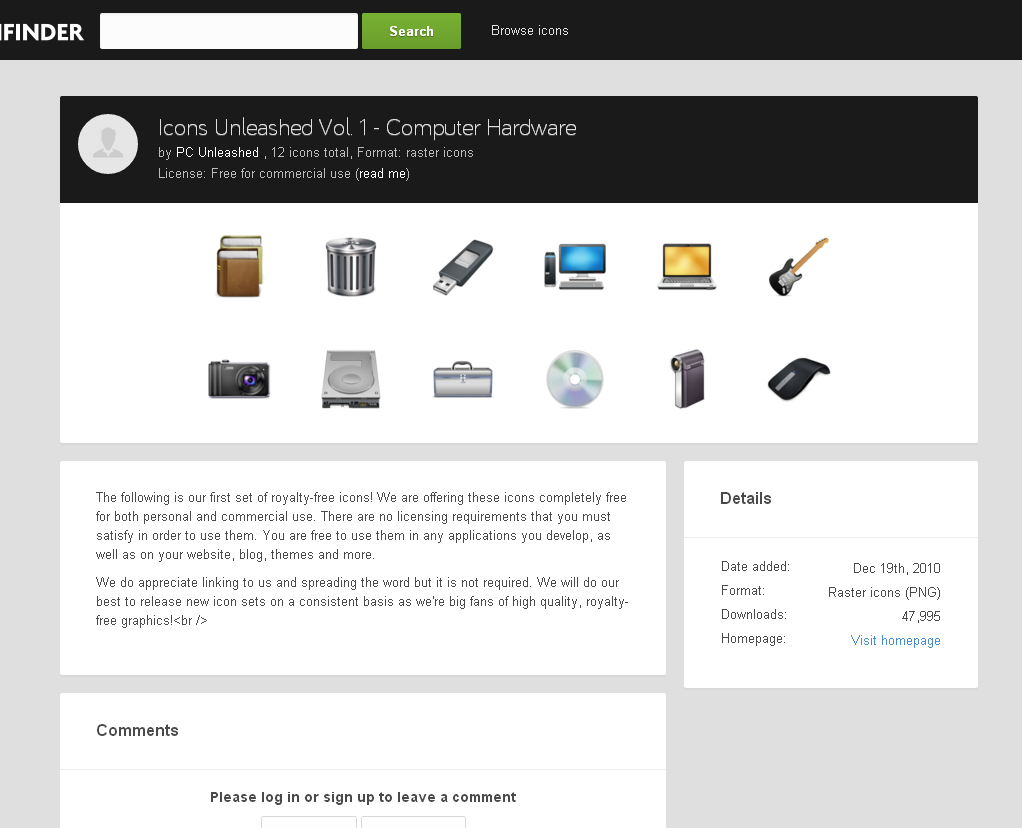Follow the Visit homepage link
1022x828 pixels.
895,641
